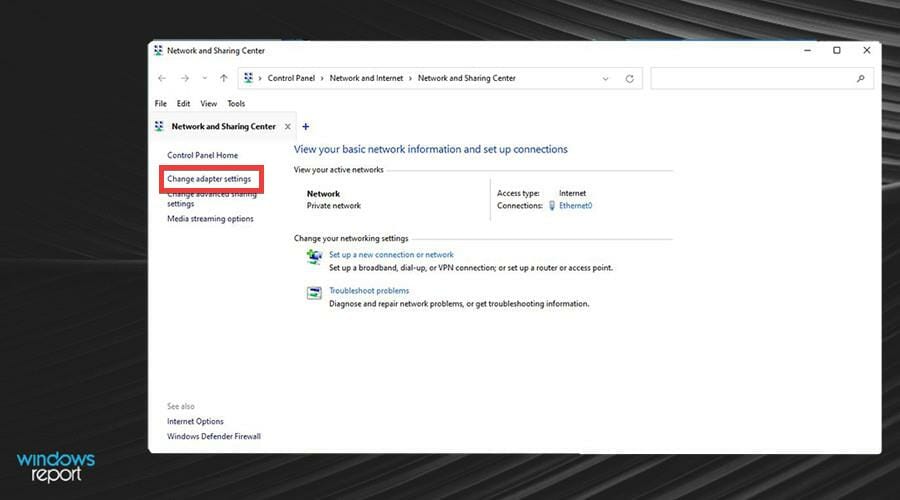Viewport: 900px width, 500px height.
Task: Click the 'See also' label
Action: pyautogui.click(x=181, y=406)
